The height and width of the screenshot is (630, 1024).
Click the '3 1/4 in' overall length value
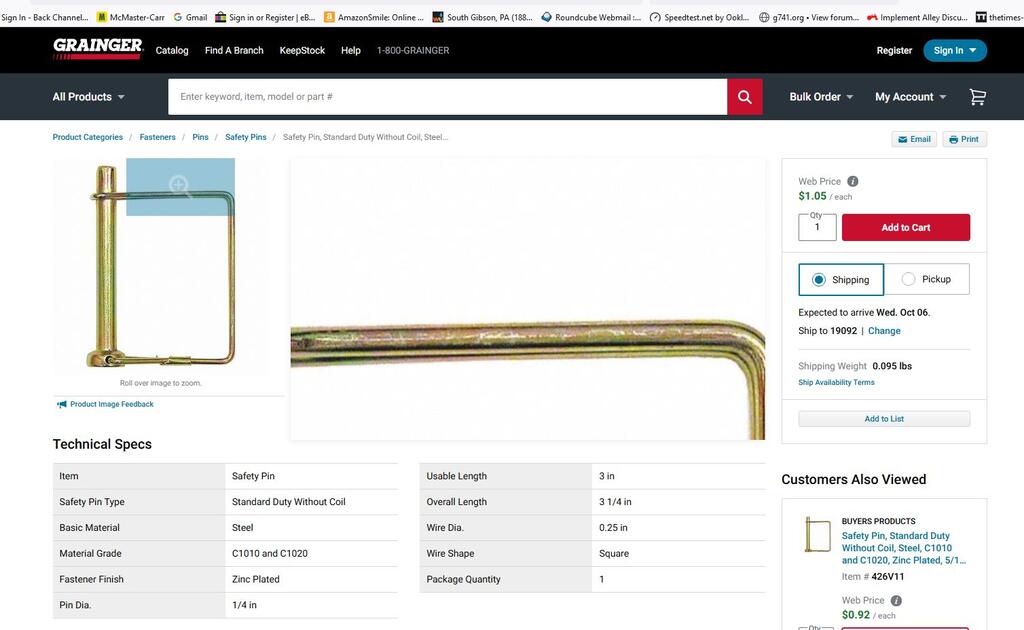pyautogui.click(x=615, y=502)
